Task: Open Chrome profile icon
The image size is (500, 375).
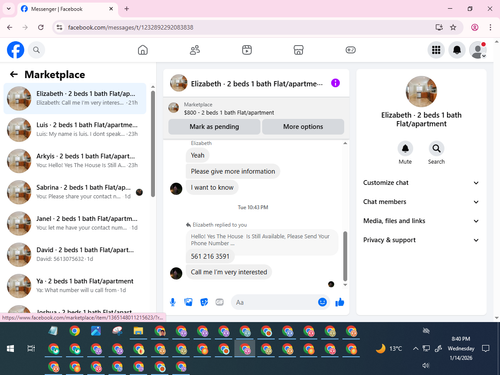Action: [x=475, y=27]
